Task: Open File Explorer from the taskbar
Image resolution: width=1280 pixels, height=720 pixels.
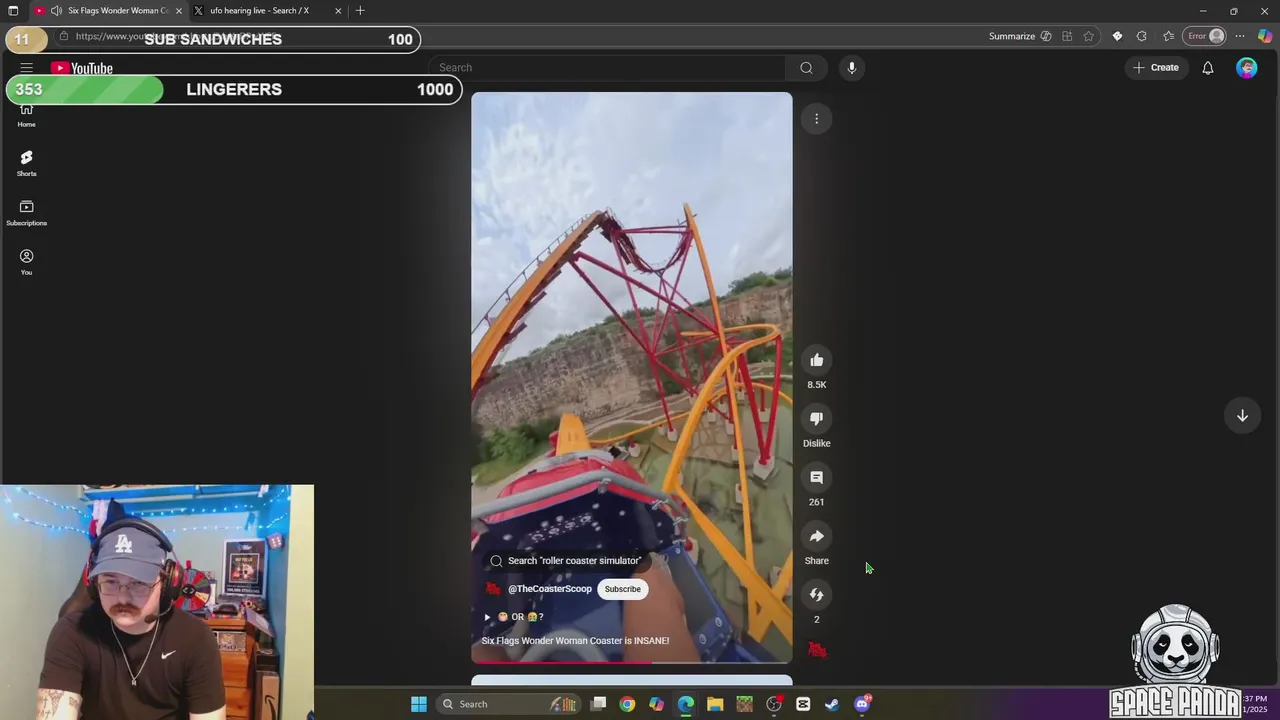Action: tap(715, 704)
